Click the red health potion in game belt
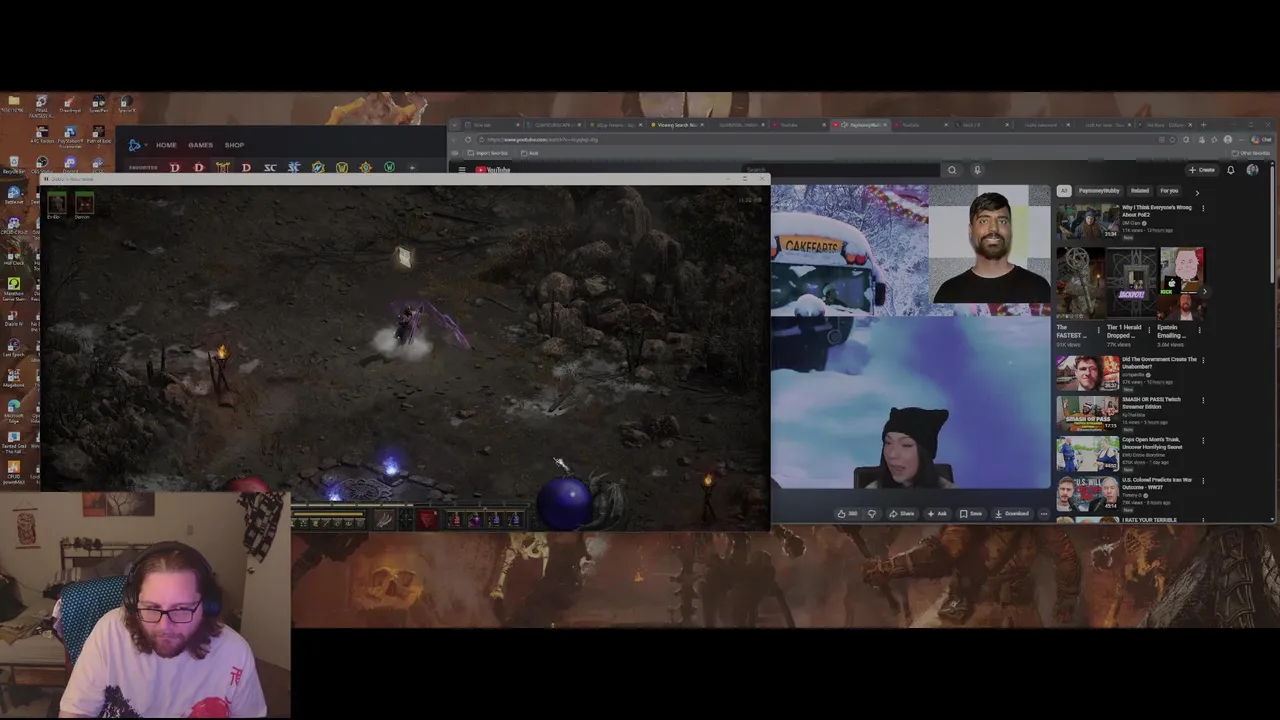1280x720 pixels. [455, 521]
